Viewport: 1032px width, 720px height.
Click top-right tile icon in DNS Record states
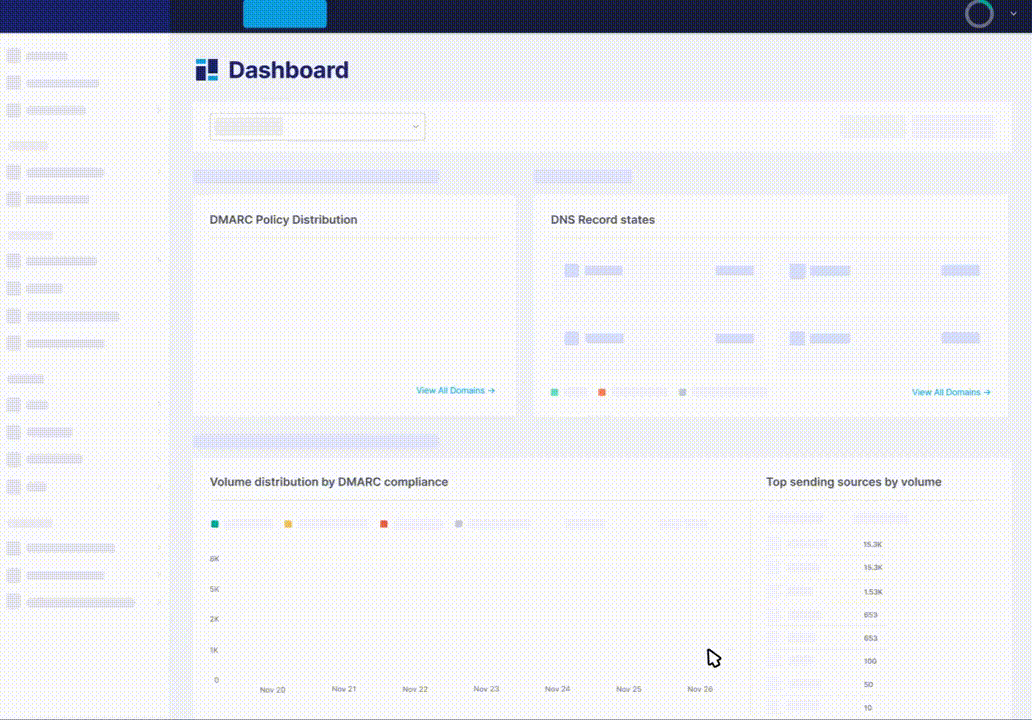(797, 270)
